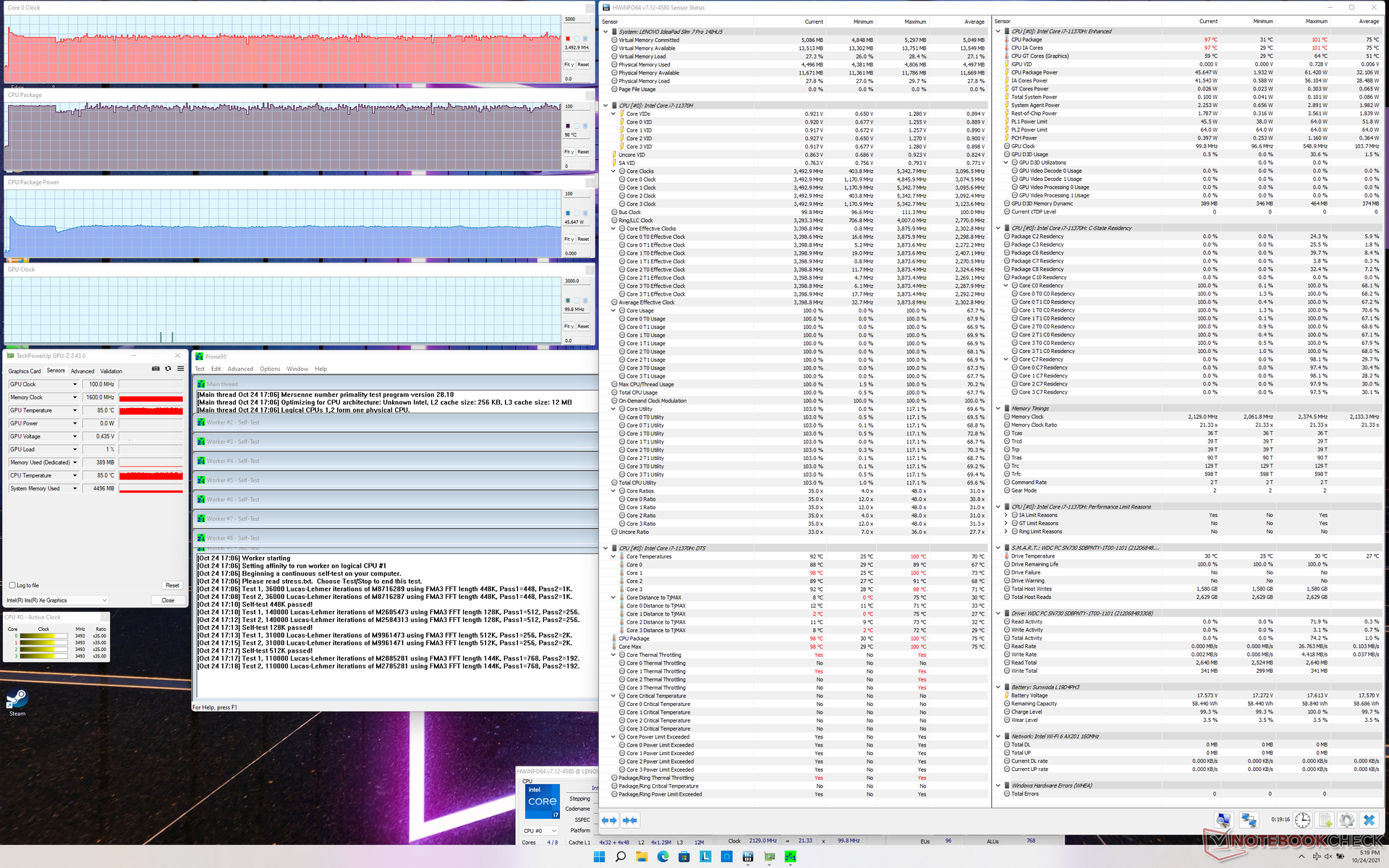This screenshot has width=1389, height=868.
Task: Click HWiNFO log file plus icon
Action: point(1325,820)
